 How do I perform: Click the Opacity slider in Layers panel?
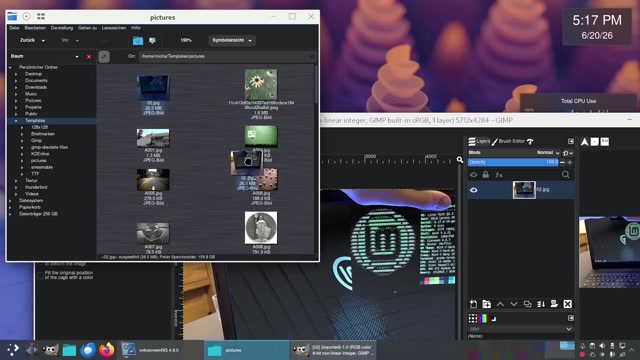point(513,162)
